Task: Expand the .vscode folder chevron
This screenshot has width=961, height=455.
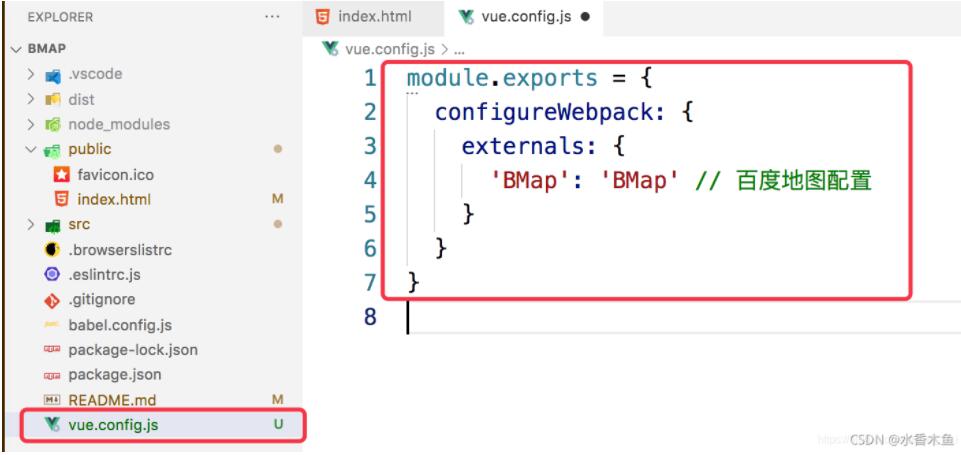Action: pos(31,74)
